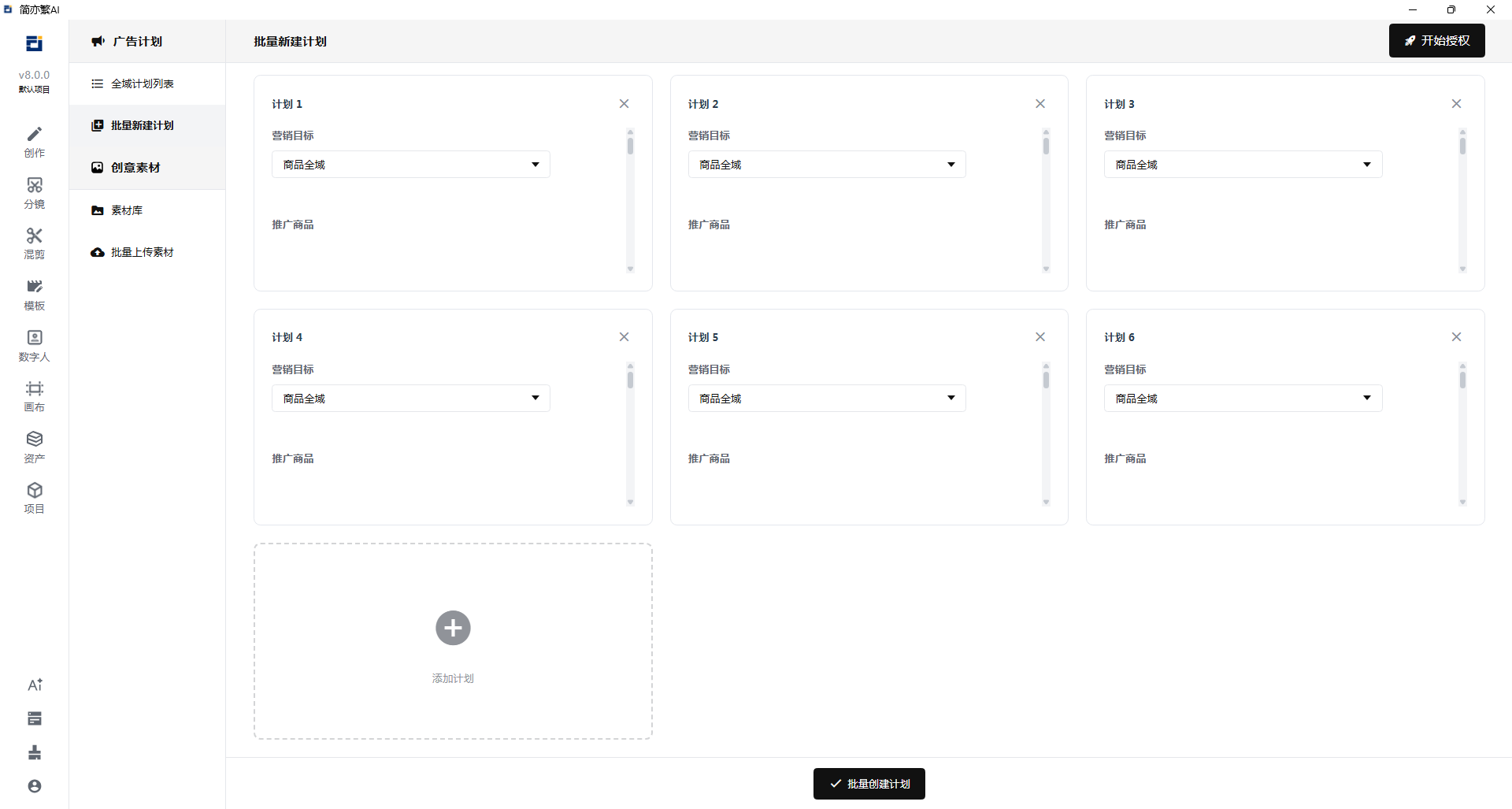Click the card icon below the AI icon
The width and height of the screenshot is (1512, 809).
(35, 718)
